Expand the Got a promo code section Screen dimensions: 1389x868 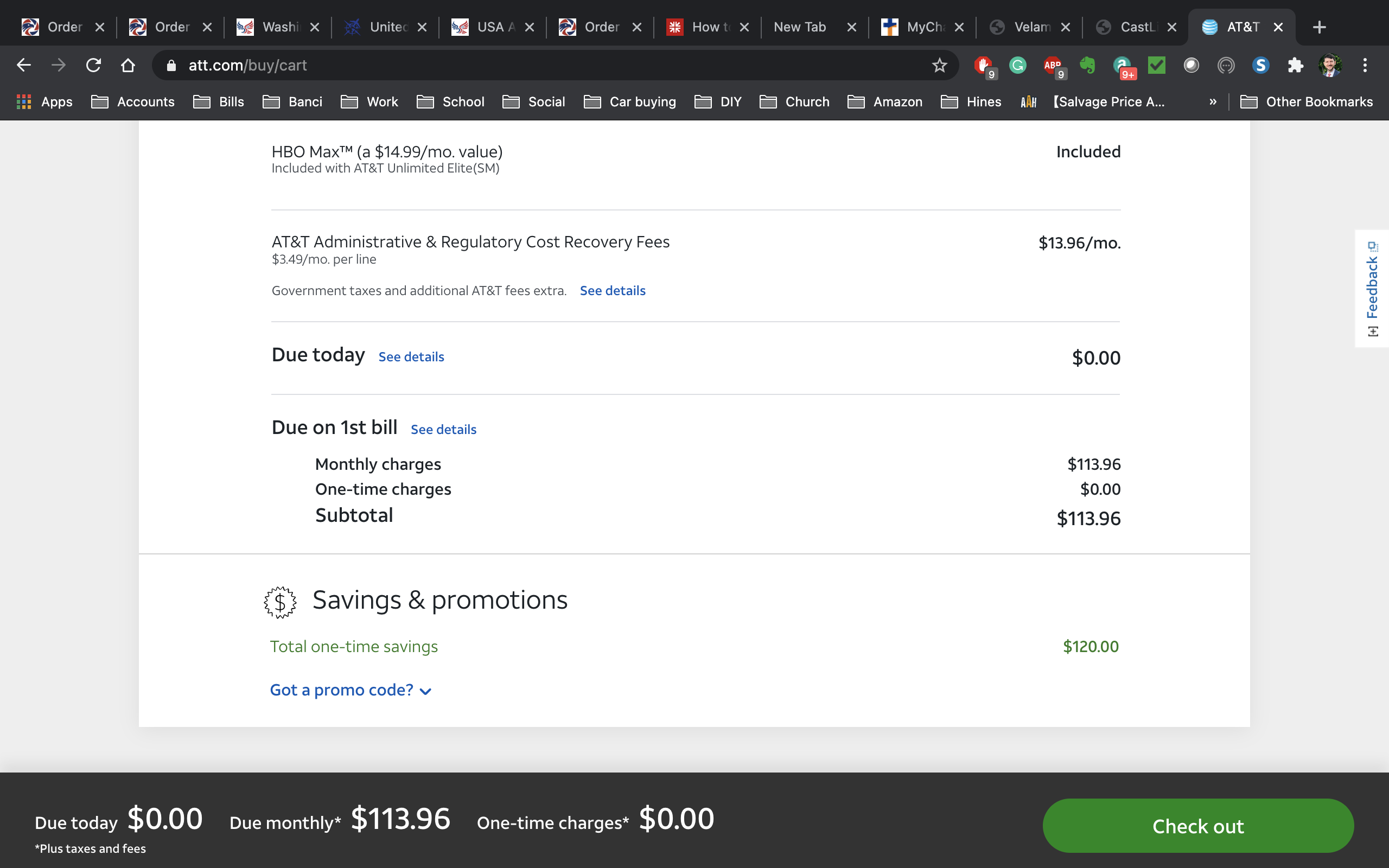point(351,690)
